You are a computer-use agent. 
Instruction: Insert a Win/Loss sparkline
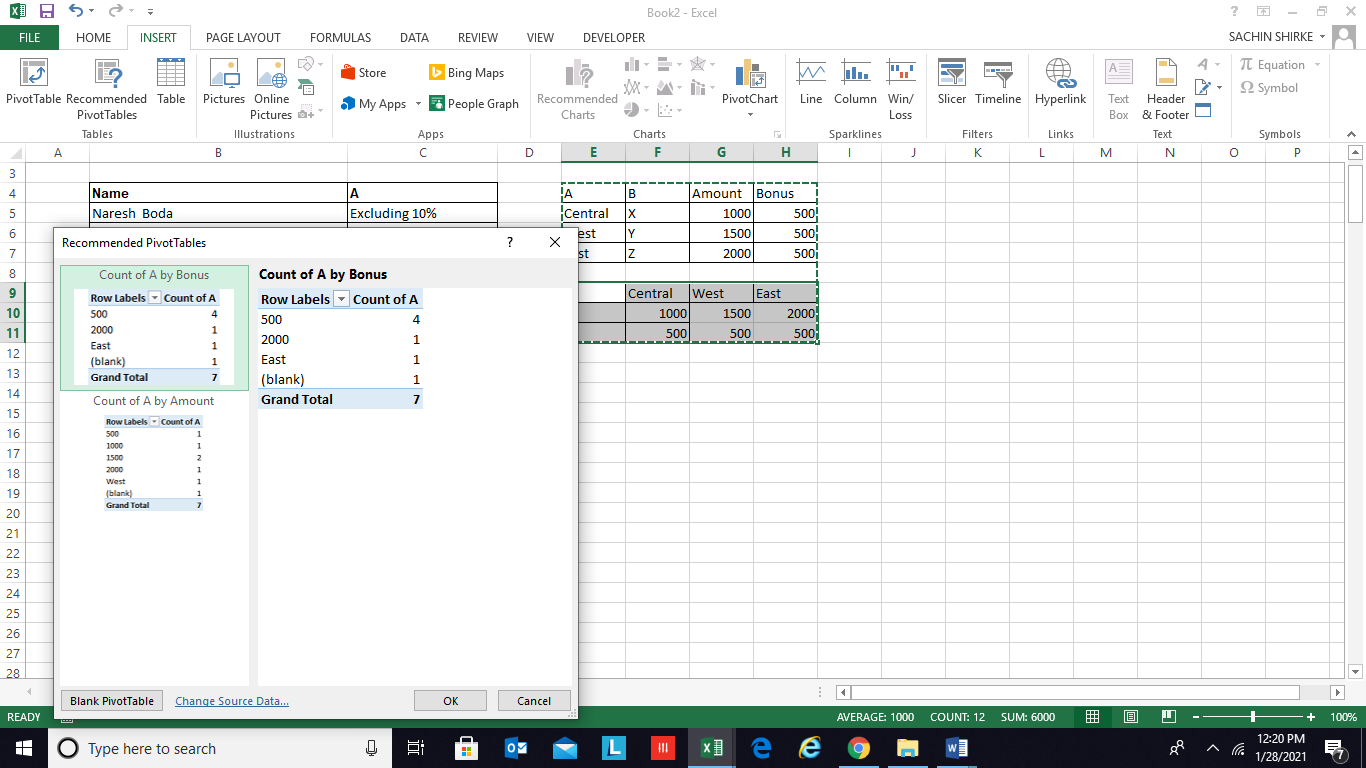coord(901,90)
